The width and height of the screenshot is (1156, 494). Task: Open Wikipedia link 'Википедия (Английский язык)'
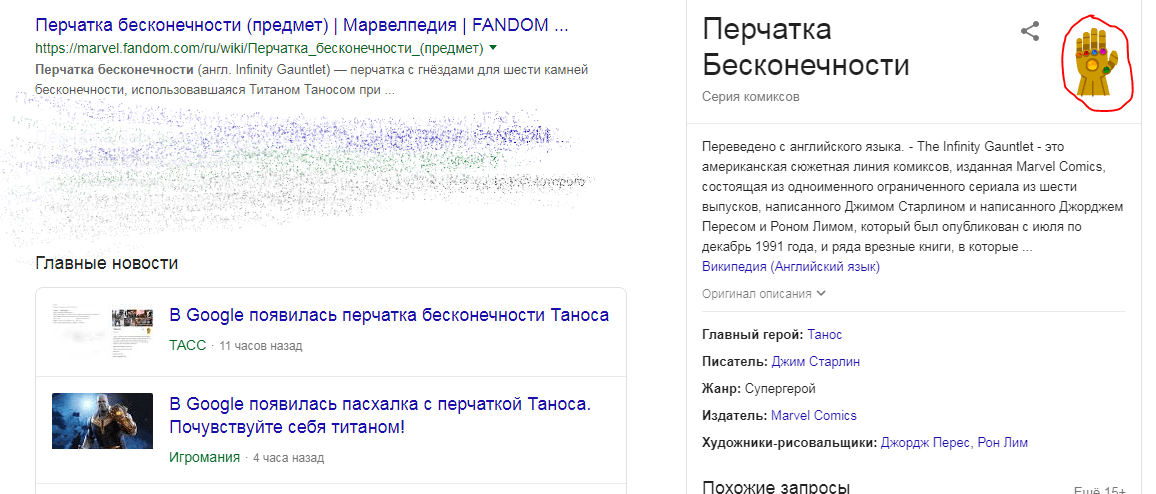point(791,266)
